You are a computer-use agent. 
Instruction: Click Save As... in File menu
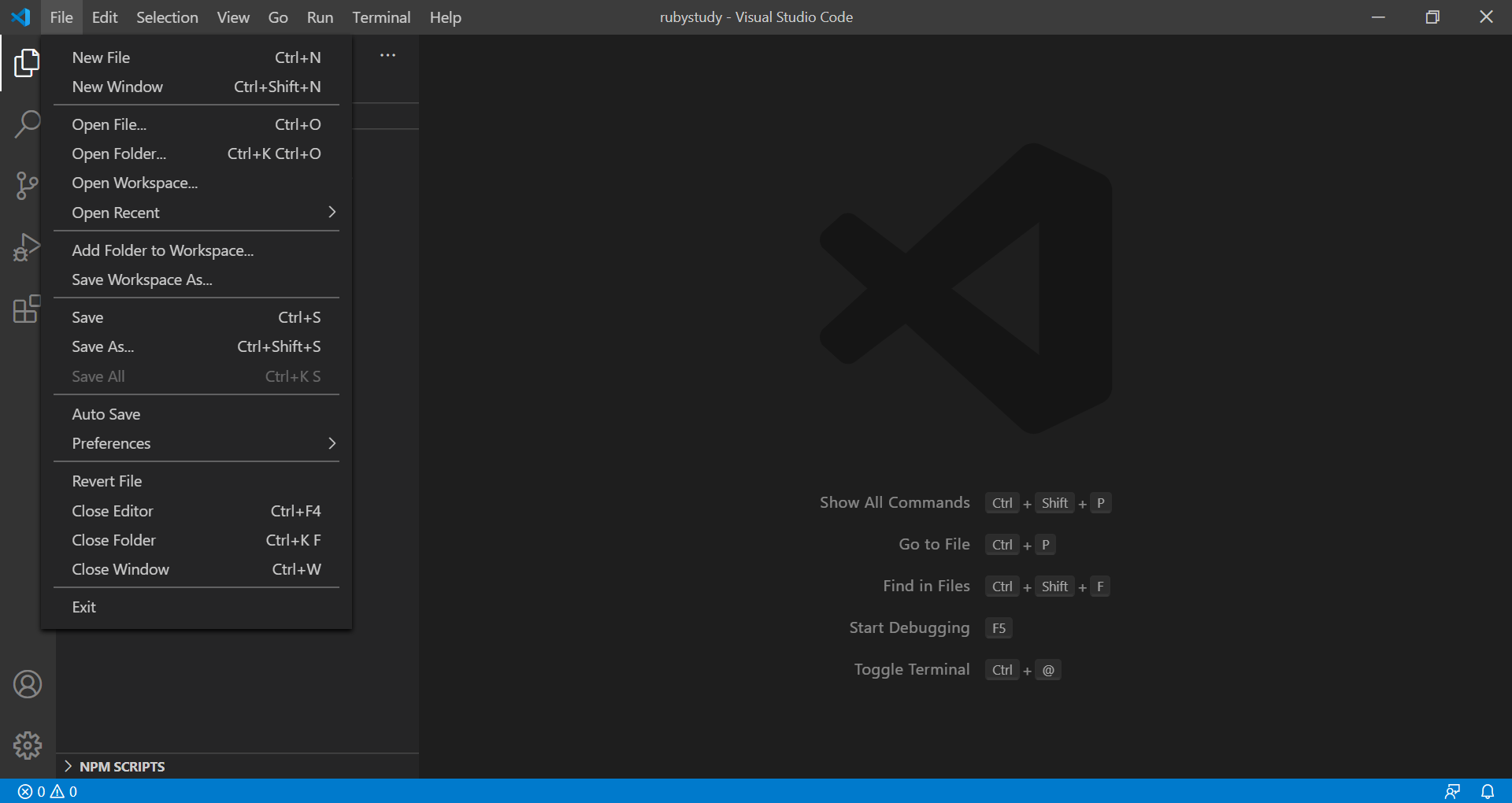(x=103, y=346)
